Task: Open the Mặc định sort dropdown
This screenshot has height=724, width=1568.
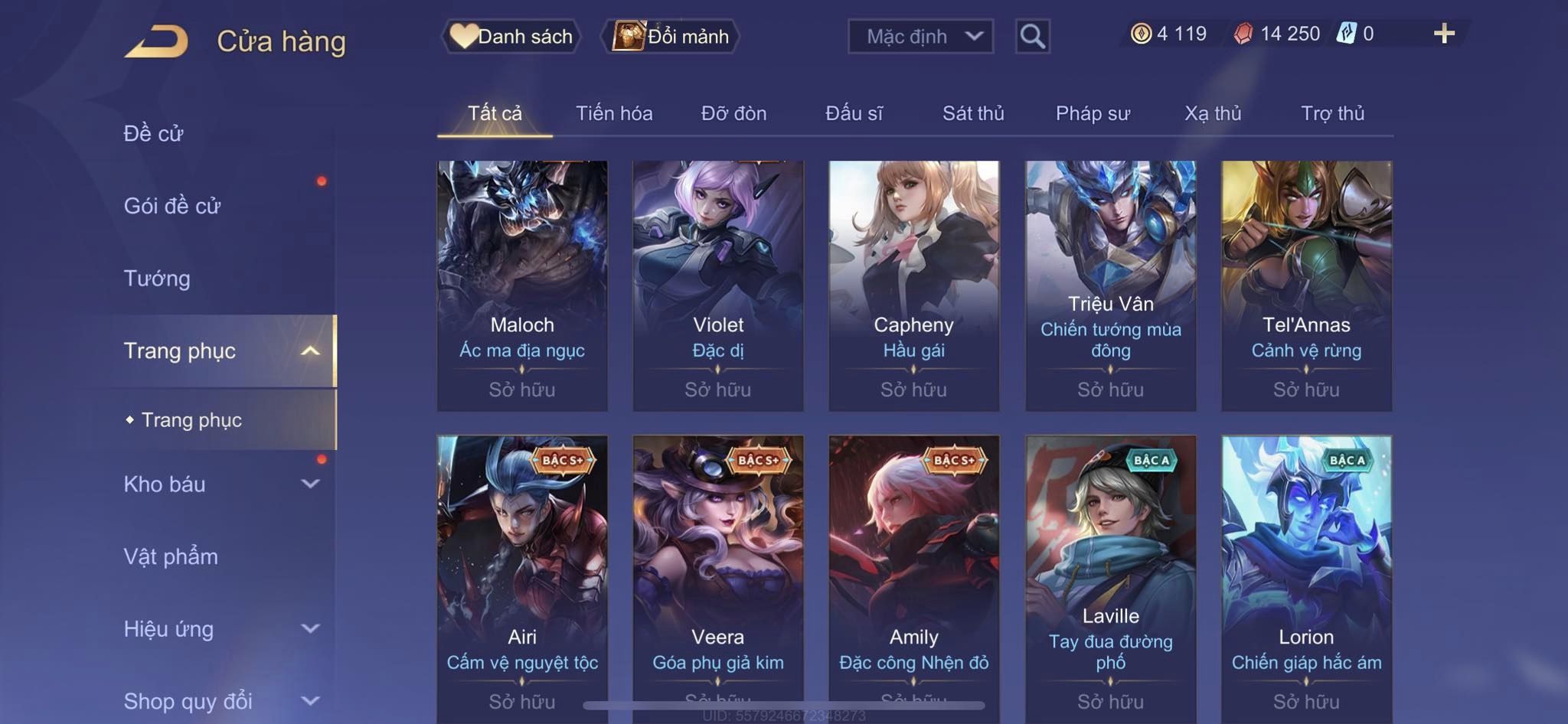Action: (920, 36)
